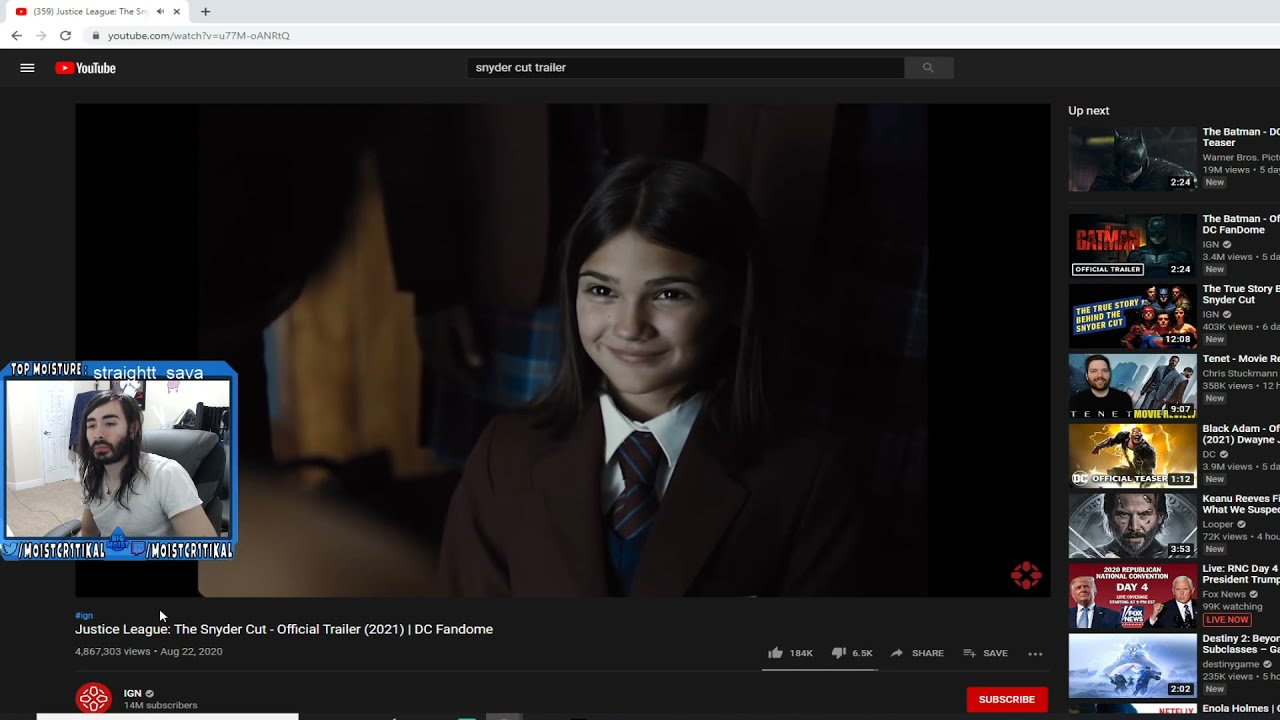Image resolution: width=1280 pixels, height=720 pixels.
Task: Open the three-dot more actions menu
Action: click(x=1035, y=654)
